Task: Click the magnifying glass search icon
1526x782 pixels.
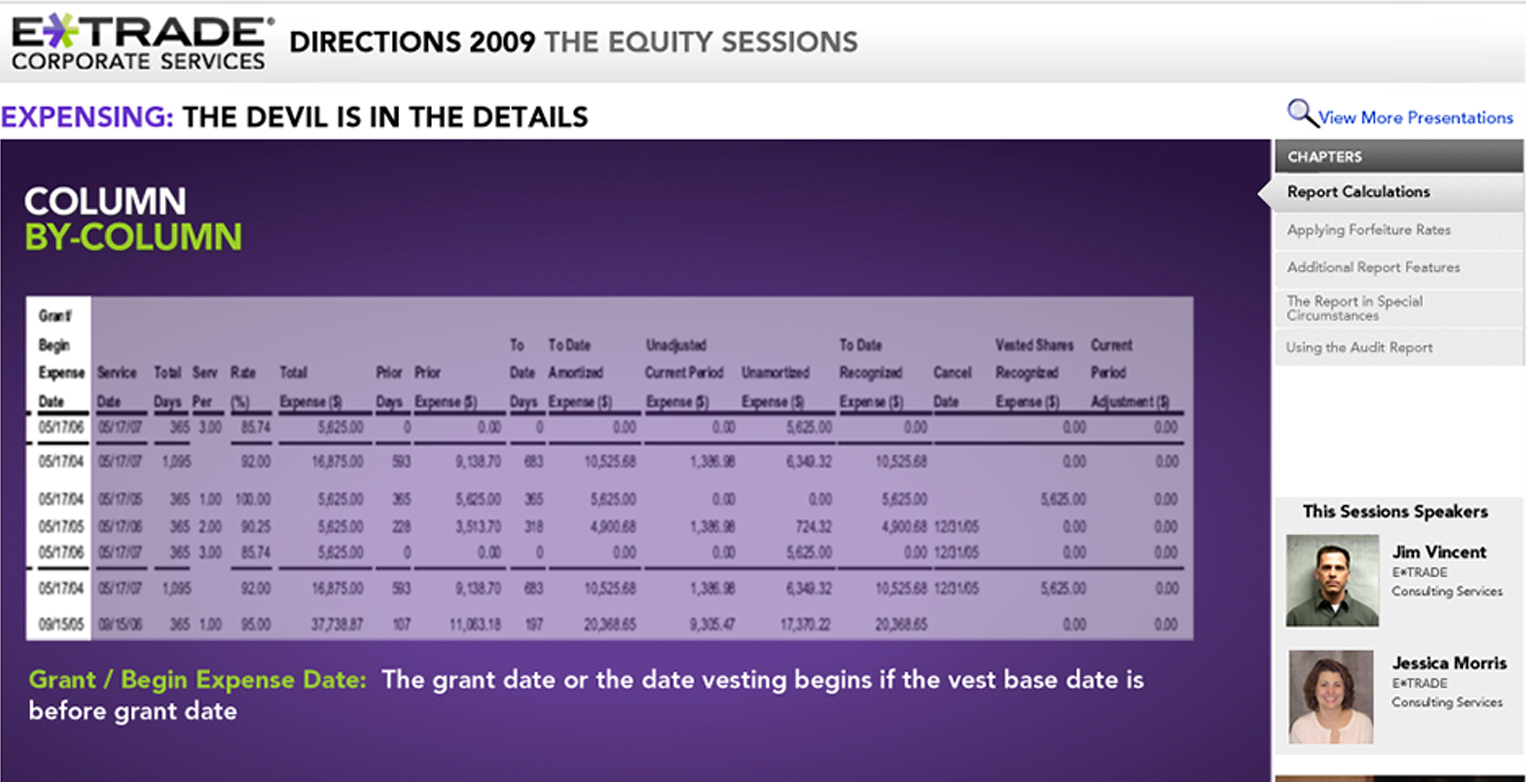Action: [x=1302, y=113]
